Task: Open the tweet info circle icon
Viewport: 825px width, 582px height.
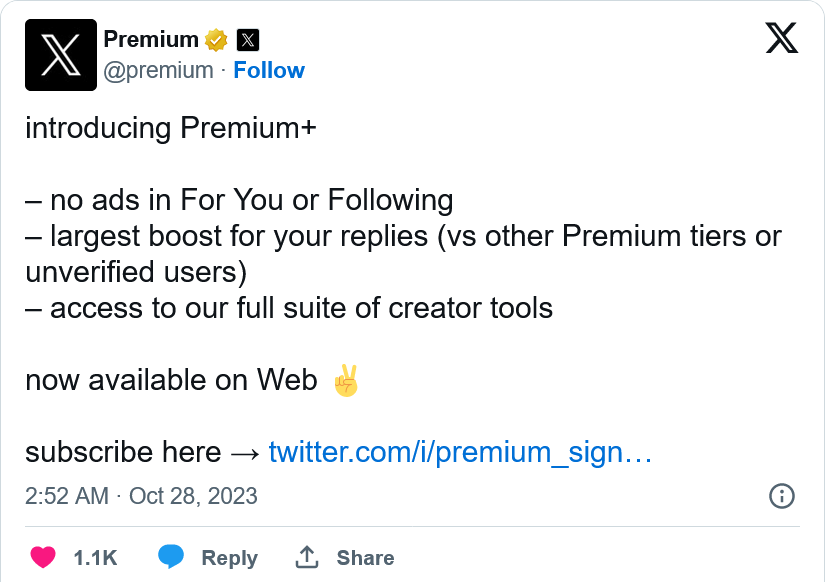Action: click(x=781, y=496)
